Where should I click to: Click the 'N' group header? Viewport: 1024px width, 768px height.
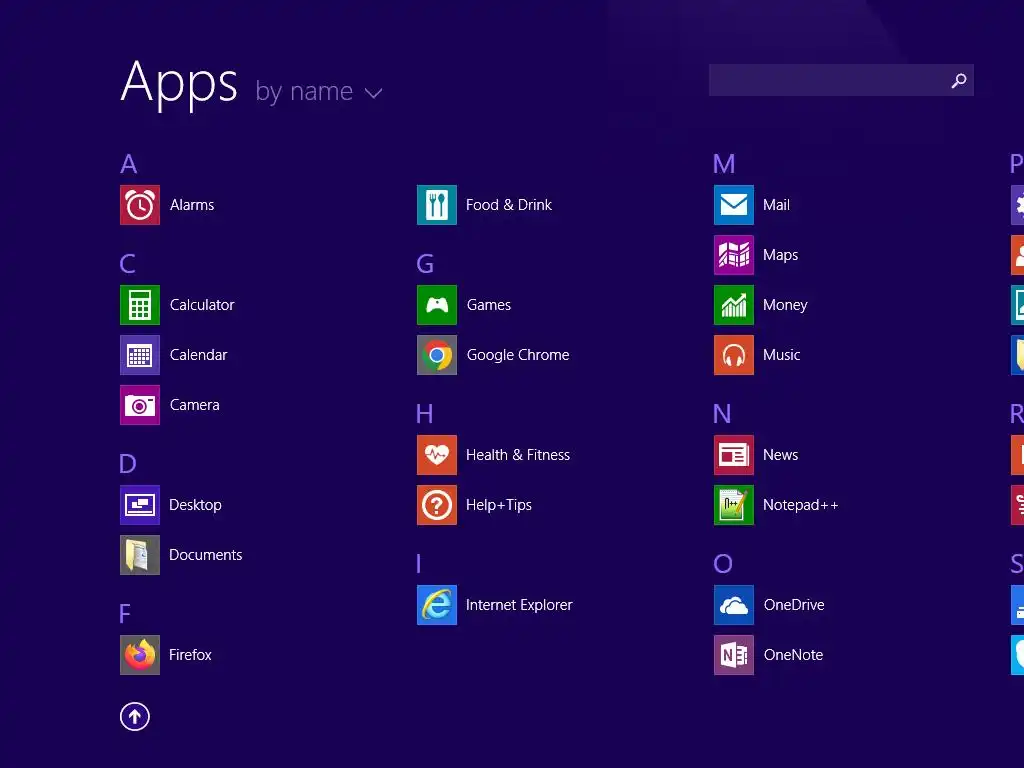click(x=722, y=413)
